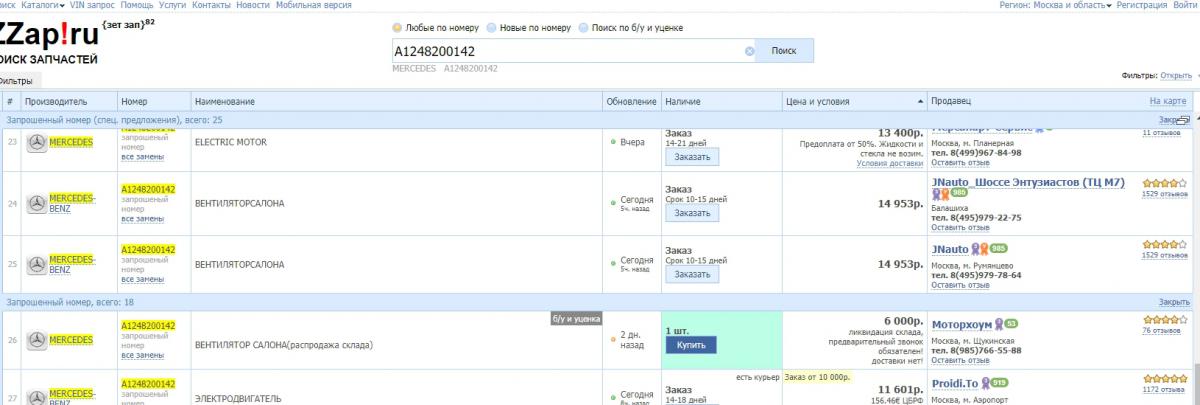
Task: Click the purple ribbon badge beside Proidi.To
Action: (x=984, y=382)
